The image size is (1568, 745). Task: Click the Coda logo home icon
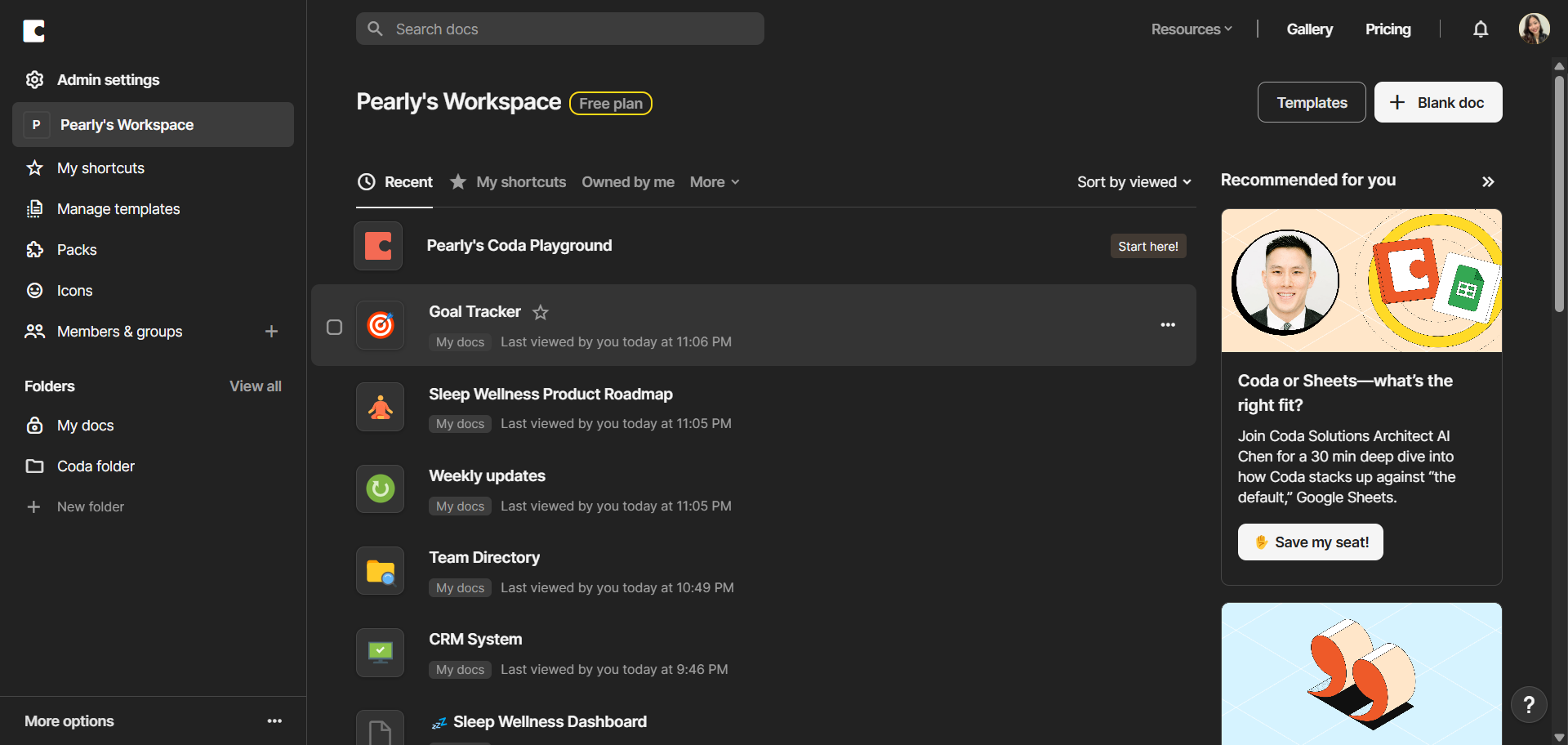pos(33,31)
